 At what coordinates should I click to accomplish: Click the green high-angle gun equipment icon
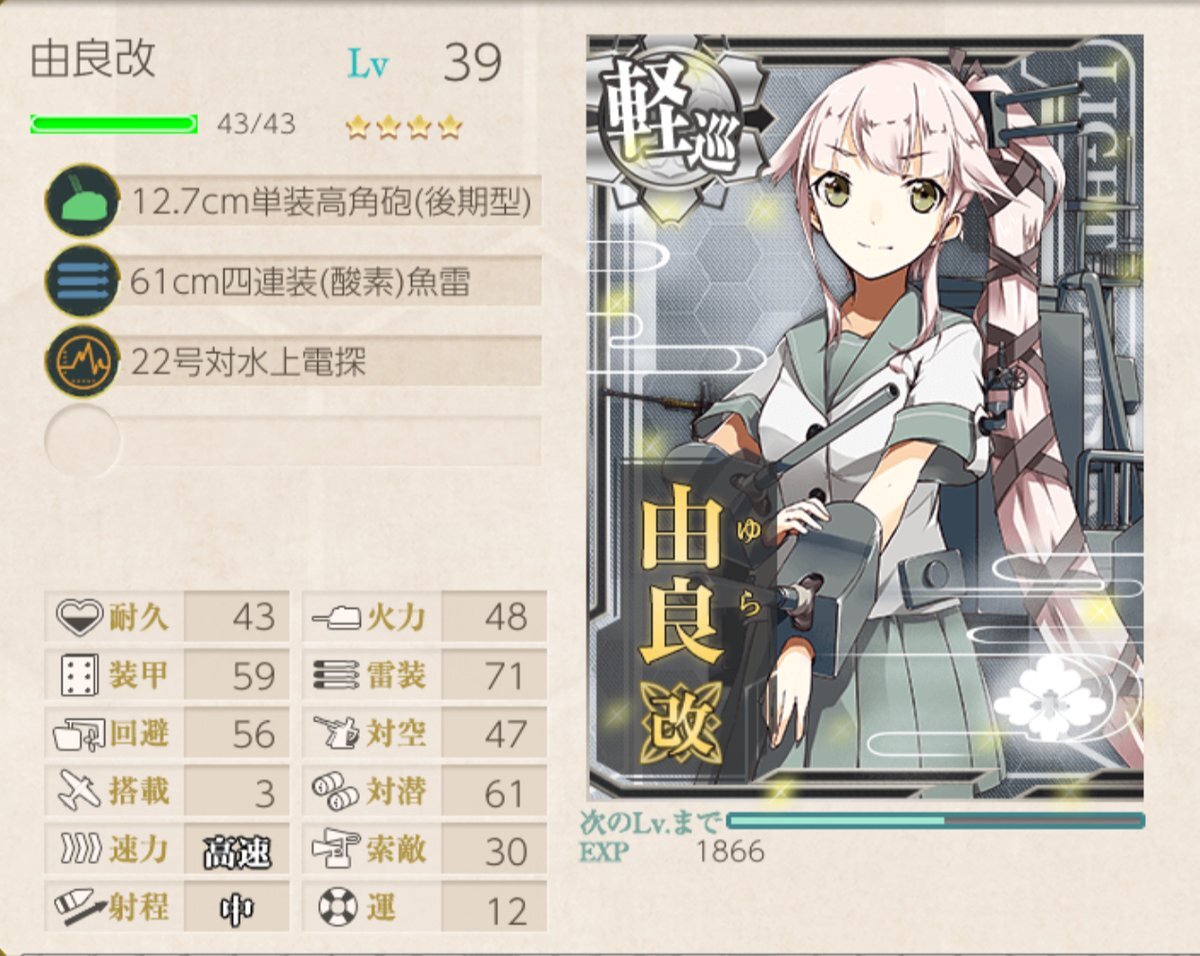[x=82, y=203]
